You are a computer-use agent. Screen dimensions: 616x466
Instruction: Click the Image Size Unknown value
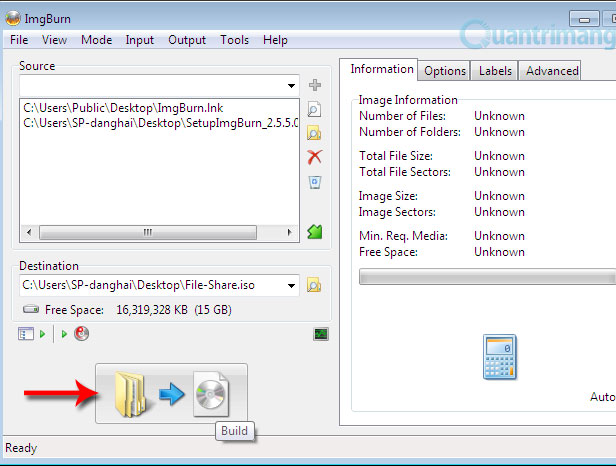pos(499,196)
